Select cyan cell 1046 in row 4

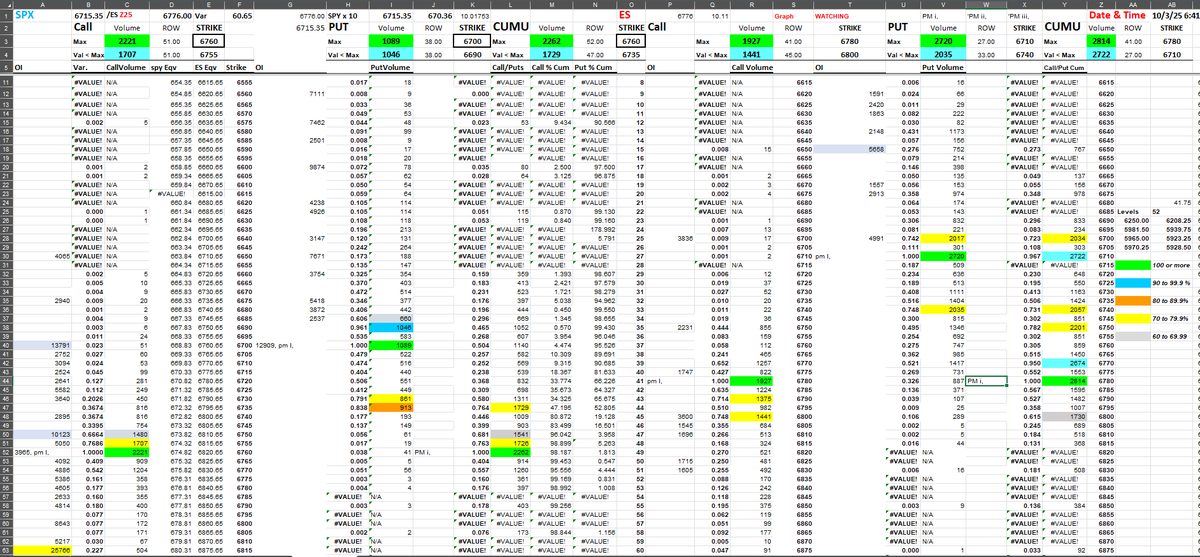tap(392, 55)
